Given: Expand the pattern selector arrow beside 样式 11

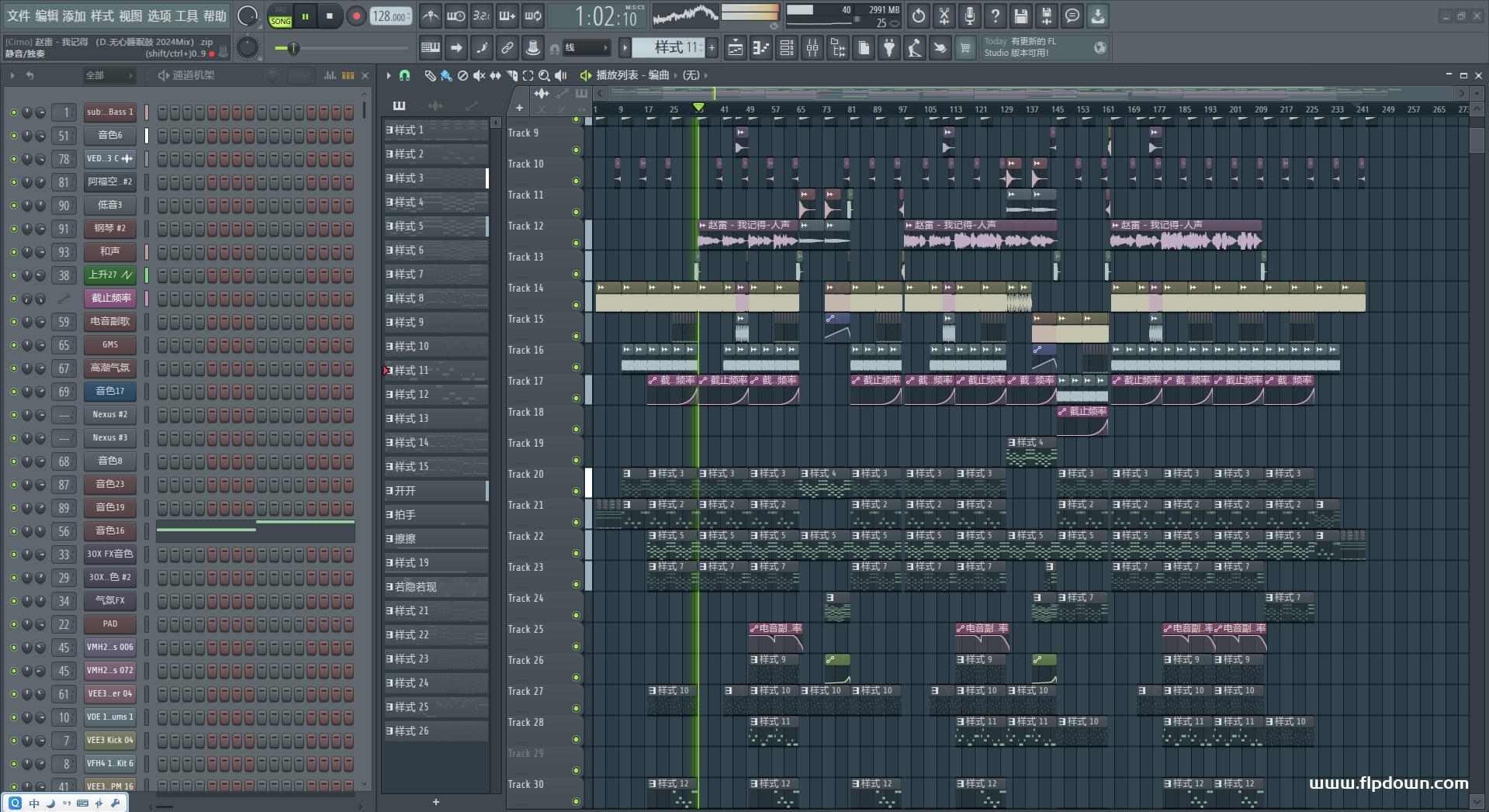Looking at the screenshot, I should tap(625, 48).
